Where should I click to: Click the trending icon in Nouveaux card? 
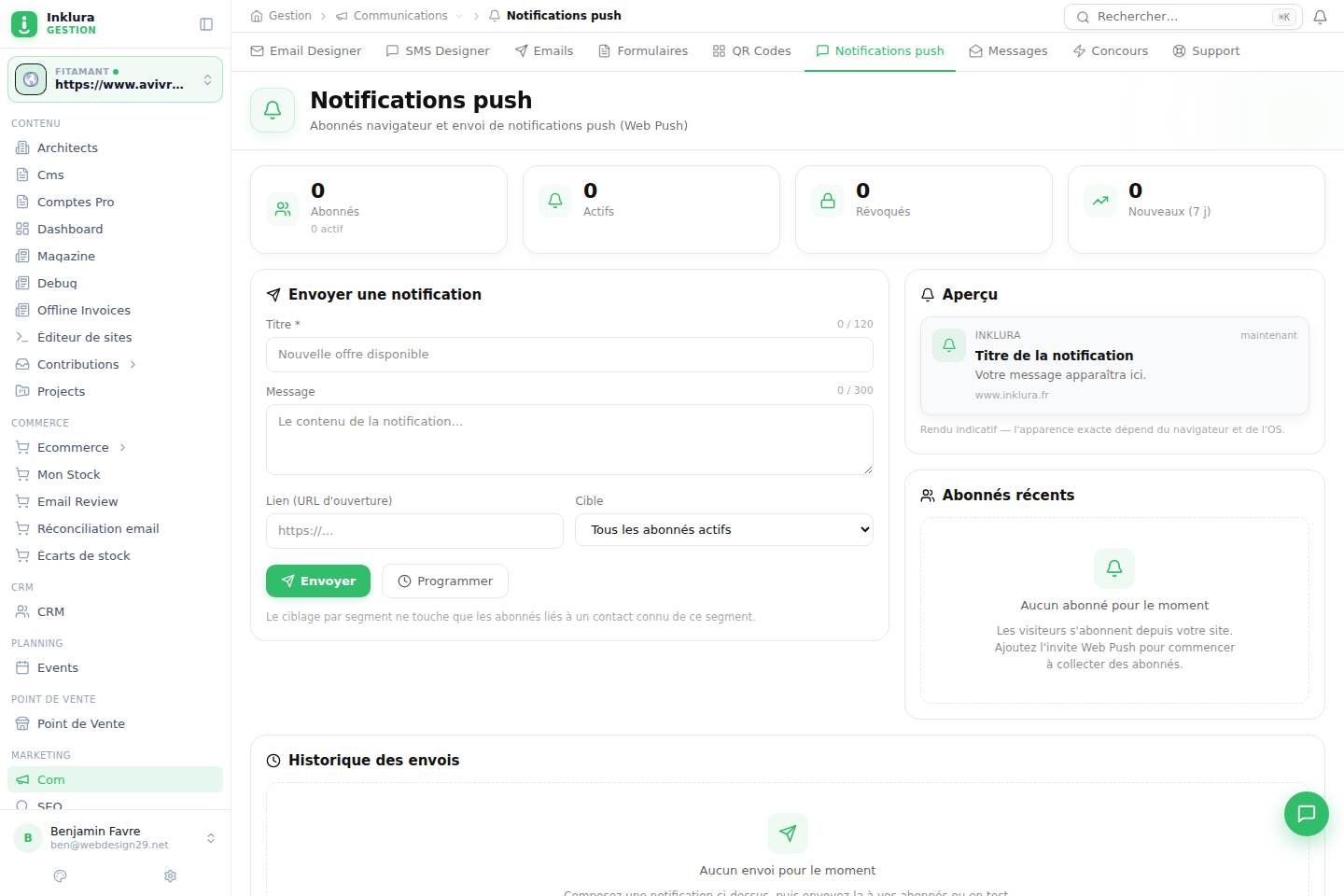pos(1100,201)
